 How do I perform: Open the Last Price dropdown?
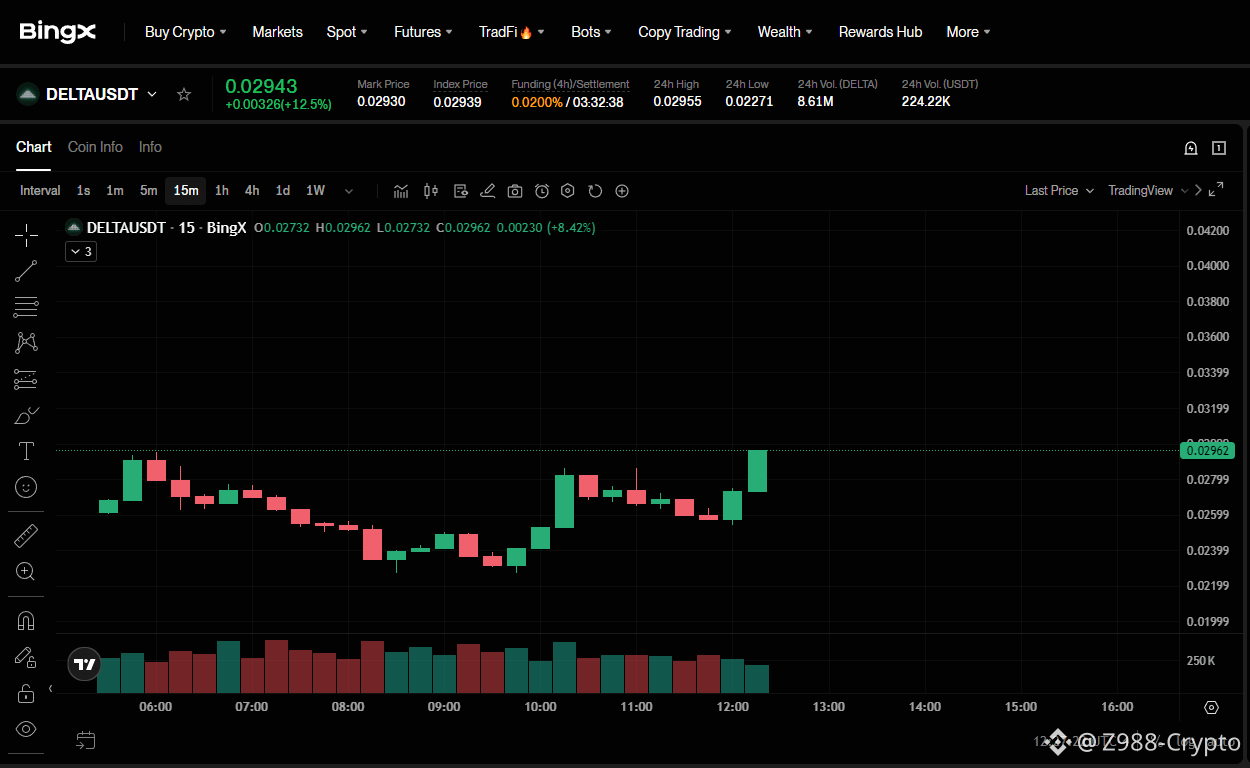click(1059, 190)
